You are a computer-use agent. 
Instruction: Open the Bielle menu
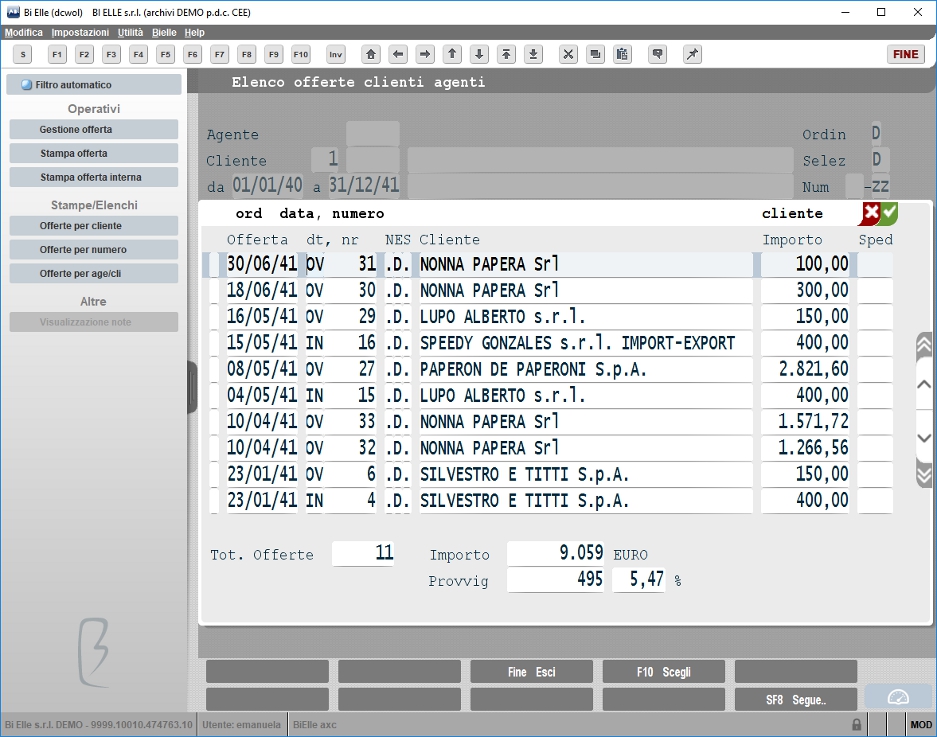(x=164, y=32)
